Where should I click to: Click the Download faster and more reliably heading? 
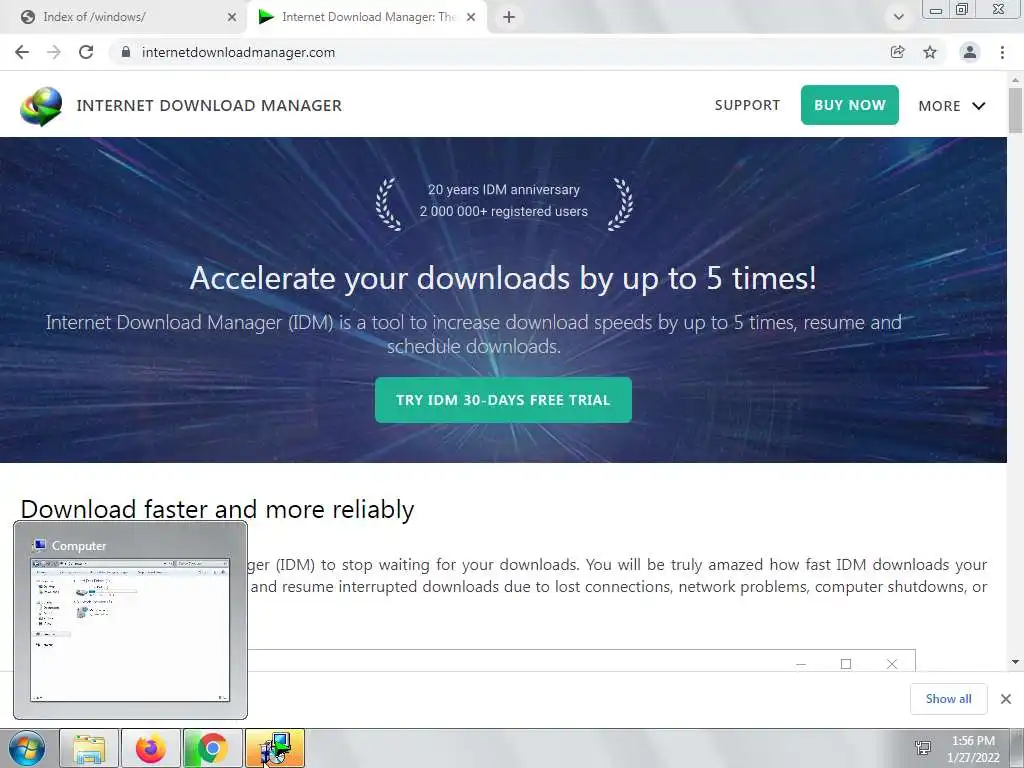[x=217, y=509]
